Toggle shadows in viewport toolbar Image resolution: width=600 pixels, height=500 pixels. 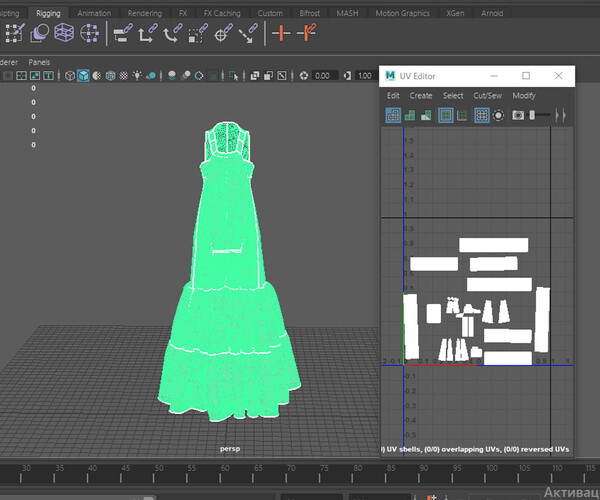pyautogui.click(x=151, y=76)
